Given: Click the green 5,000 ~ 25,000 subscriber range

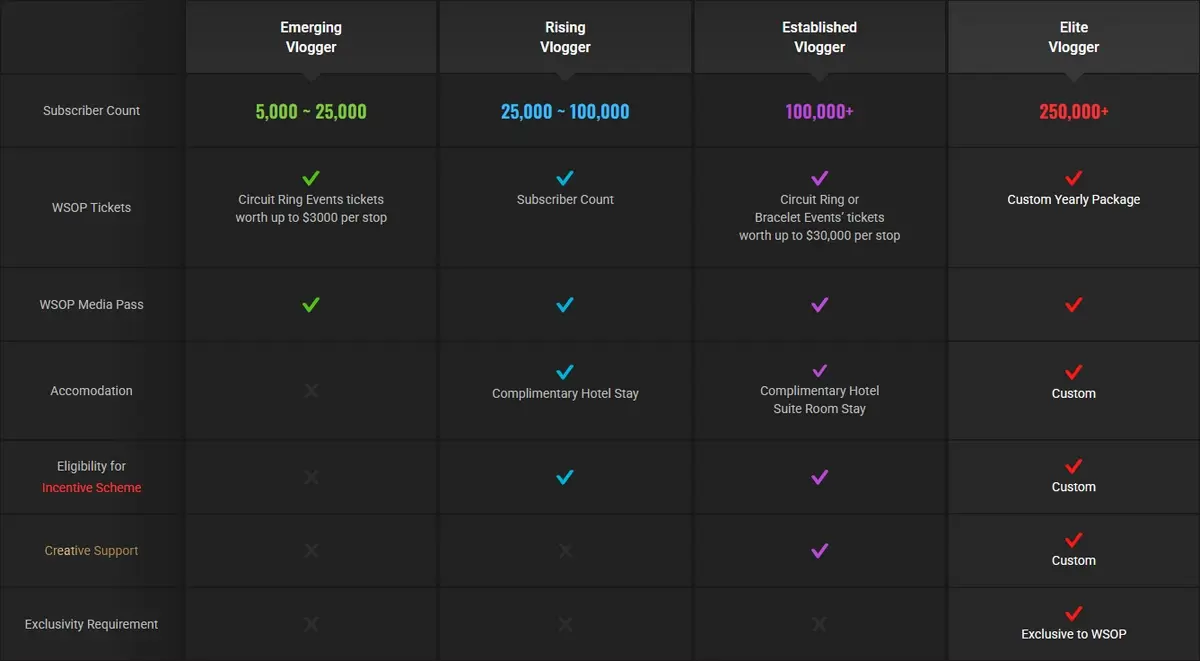Looking at the screenshot, I should (x=311, y=111).
